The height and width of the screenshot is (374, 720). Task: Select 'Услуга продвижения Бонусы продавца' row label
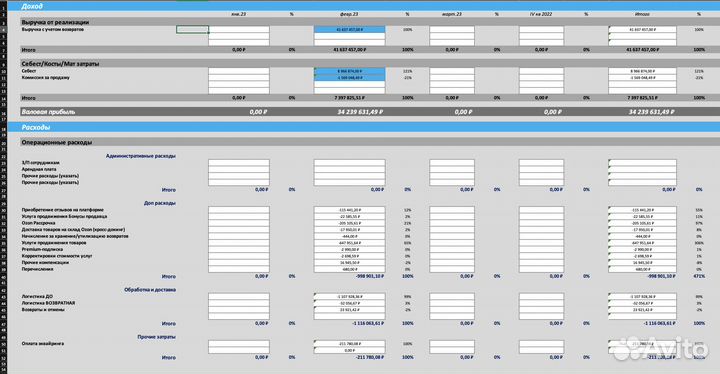tap(64, 216)
